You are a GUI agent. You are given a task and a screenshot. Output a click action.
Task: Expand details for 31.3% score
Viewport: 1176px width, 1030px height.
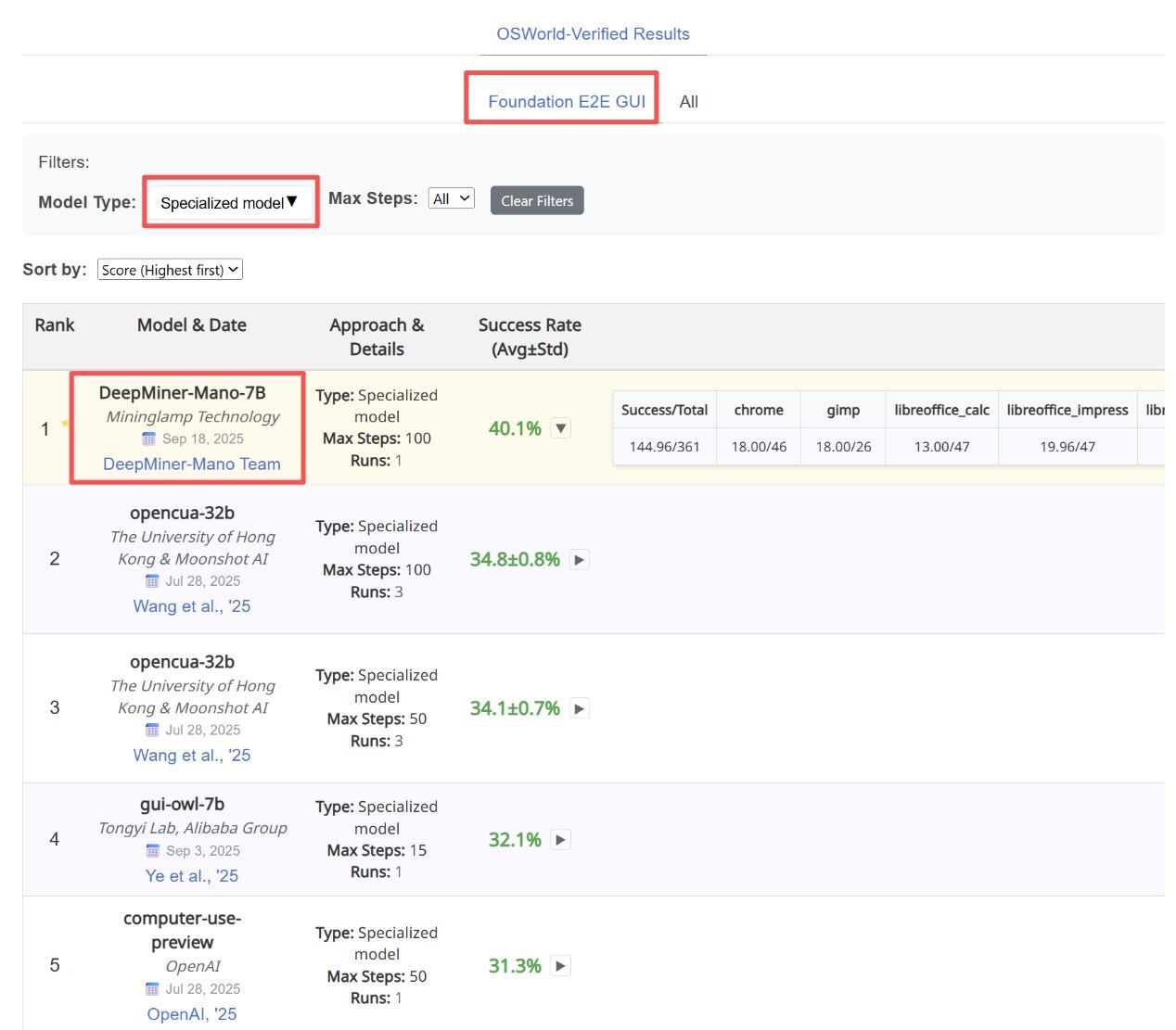click(x=560, y=966)
